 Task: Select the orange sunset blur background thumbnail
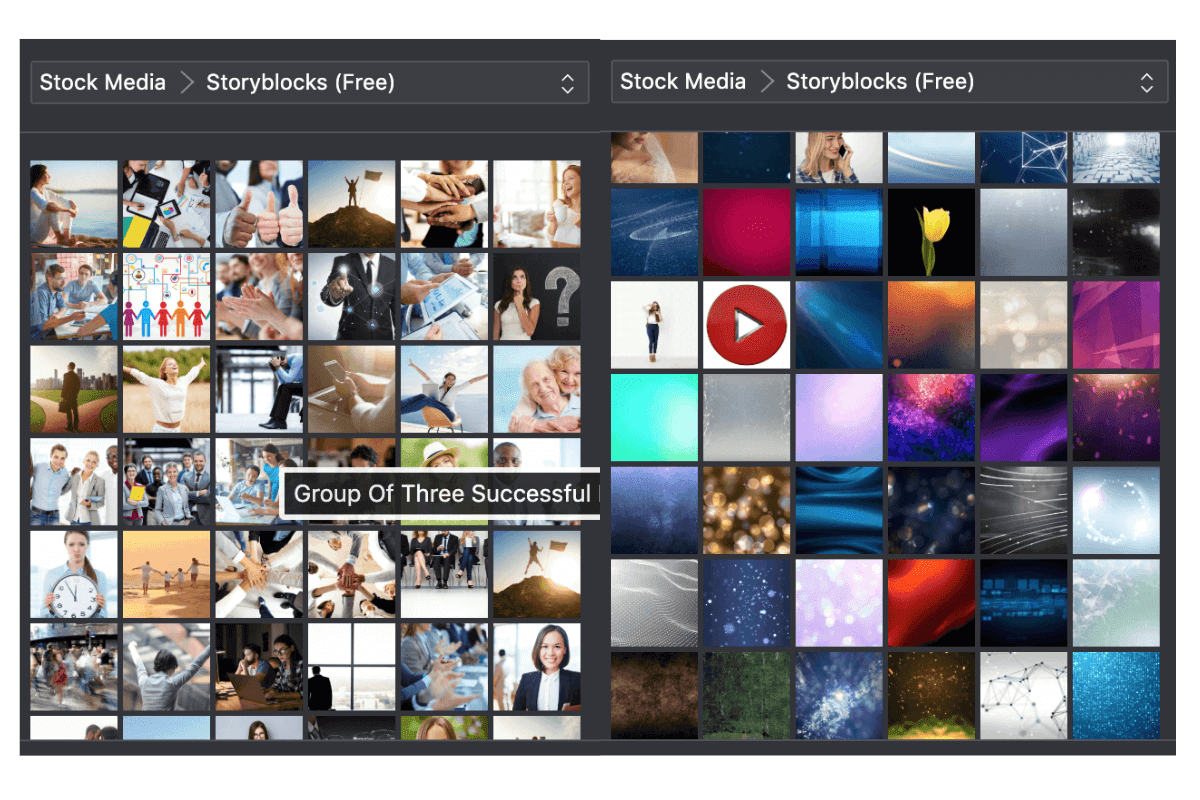(931, 325)
